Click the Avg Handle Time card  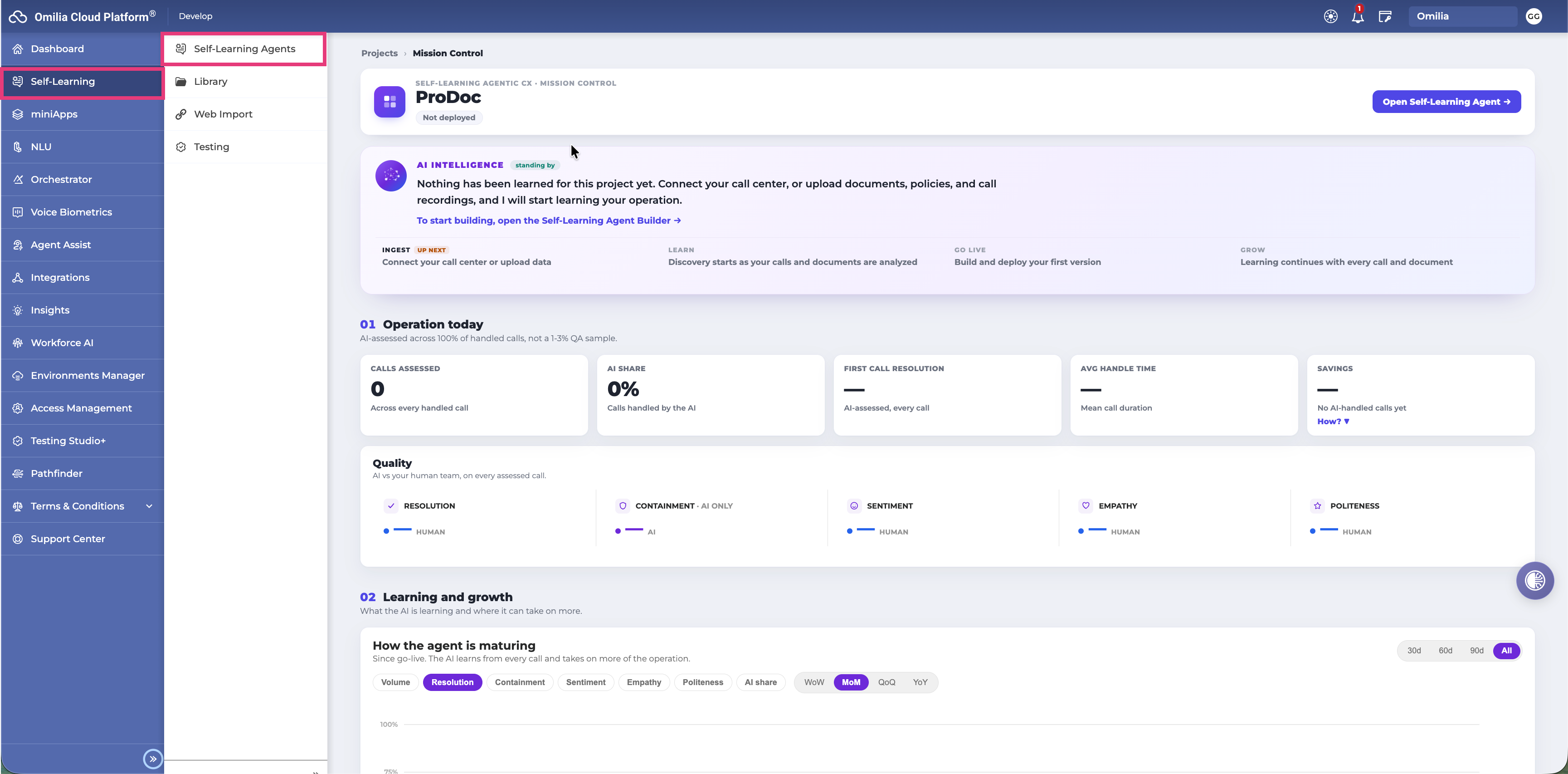[1184, 395]
